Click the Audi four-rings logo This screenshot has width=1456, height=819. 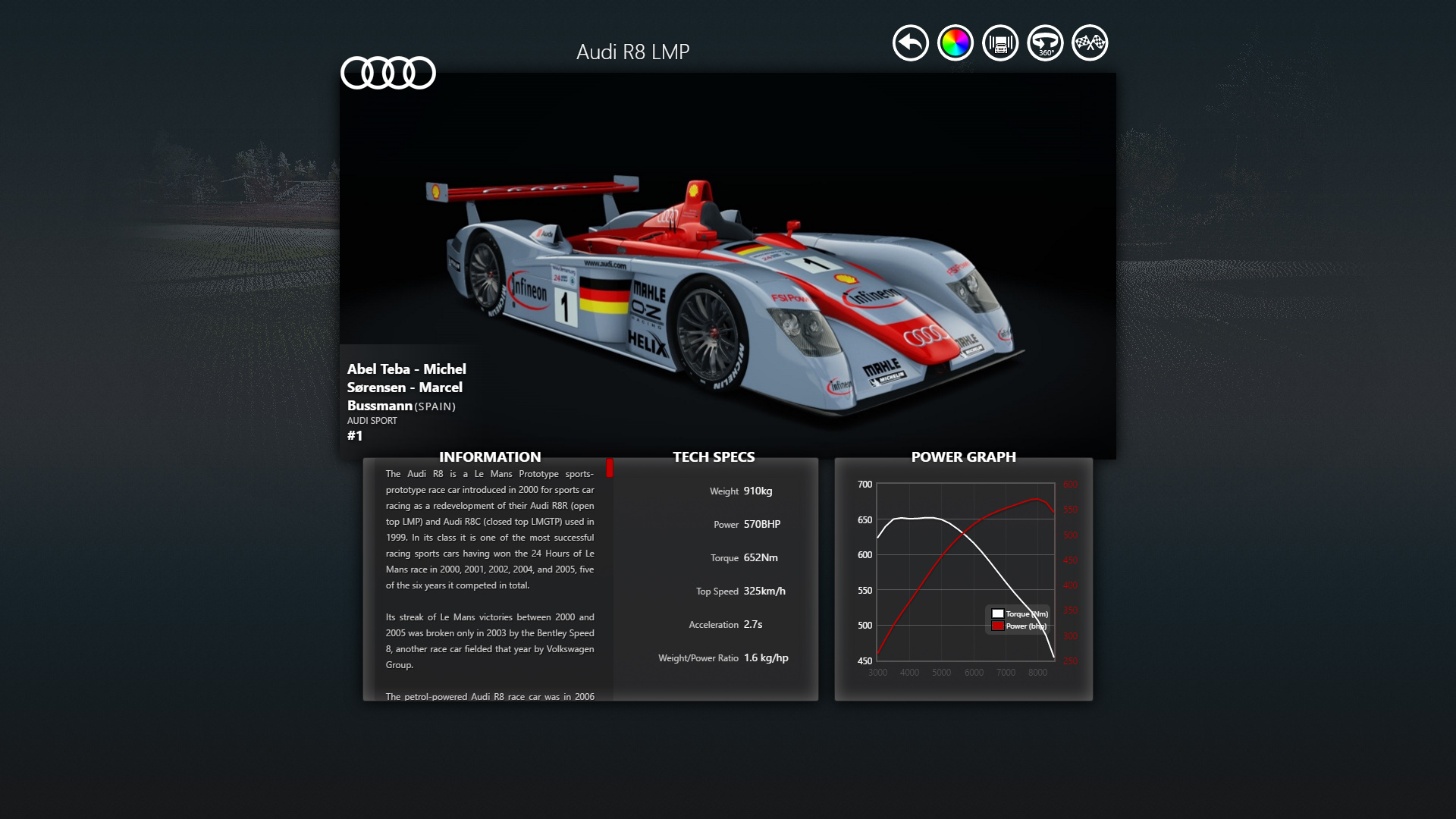[x=388, y=73]
